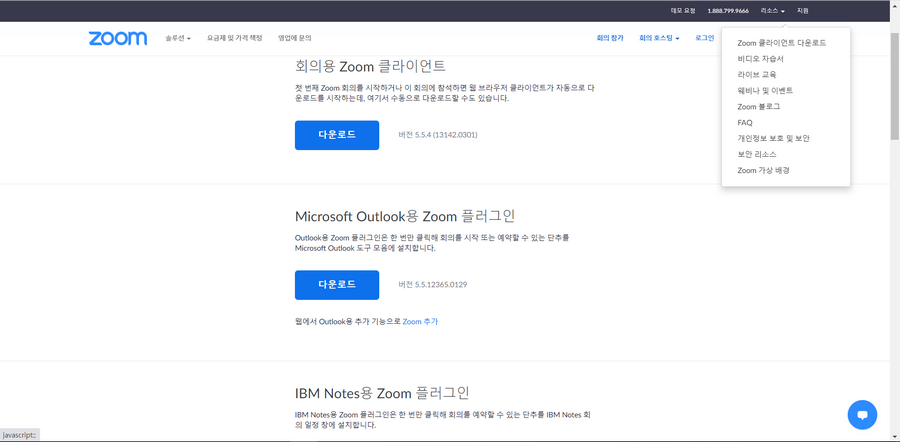The width and height of the screenshot is (900, 442).
Task: Click the 로그인 link
Action: [x=704, y=38]
